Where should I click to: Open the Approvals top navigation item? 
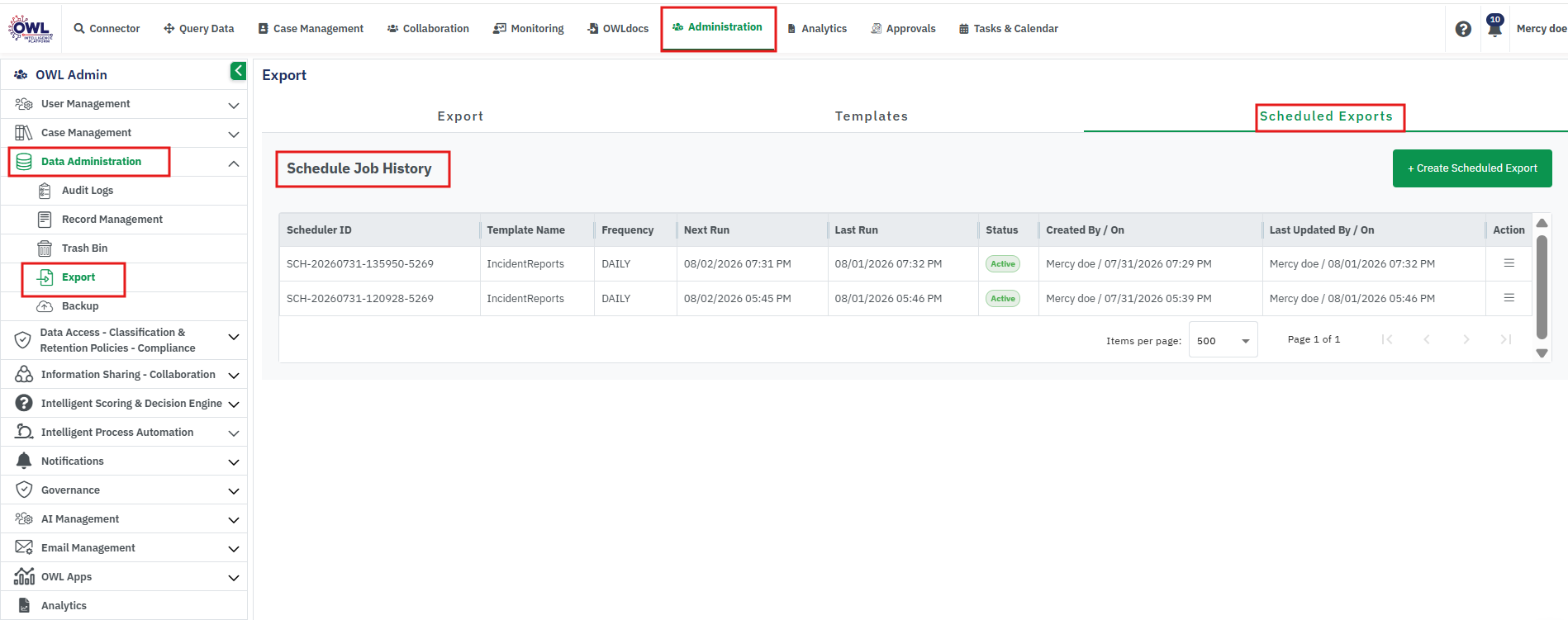(903, 29)
